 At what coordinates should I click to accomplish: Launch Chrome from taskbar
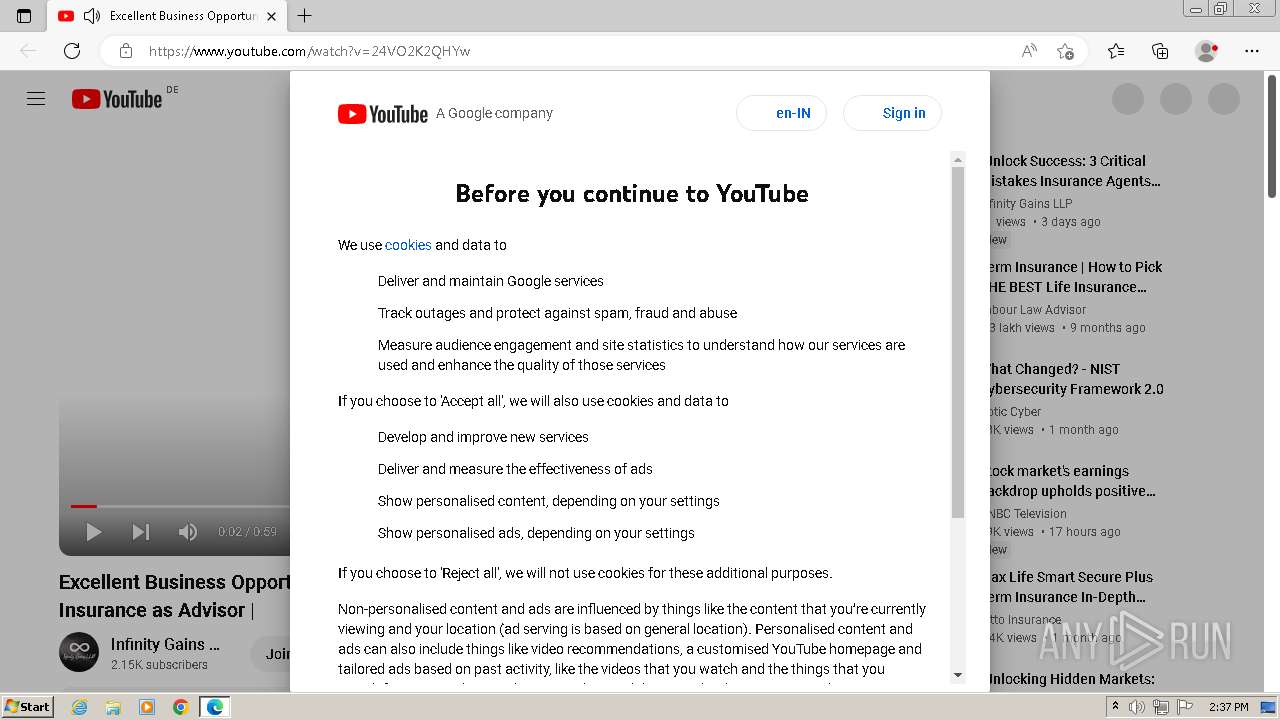181,707
